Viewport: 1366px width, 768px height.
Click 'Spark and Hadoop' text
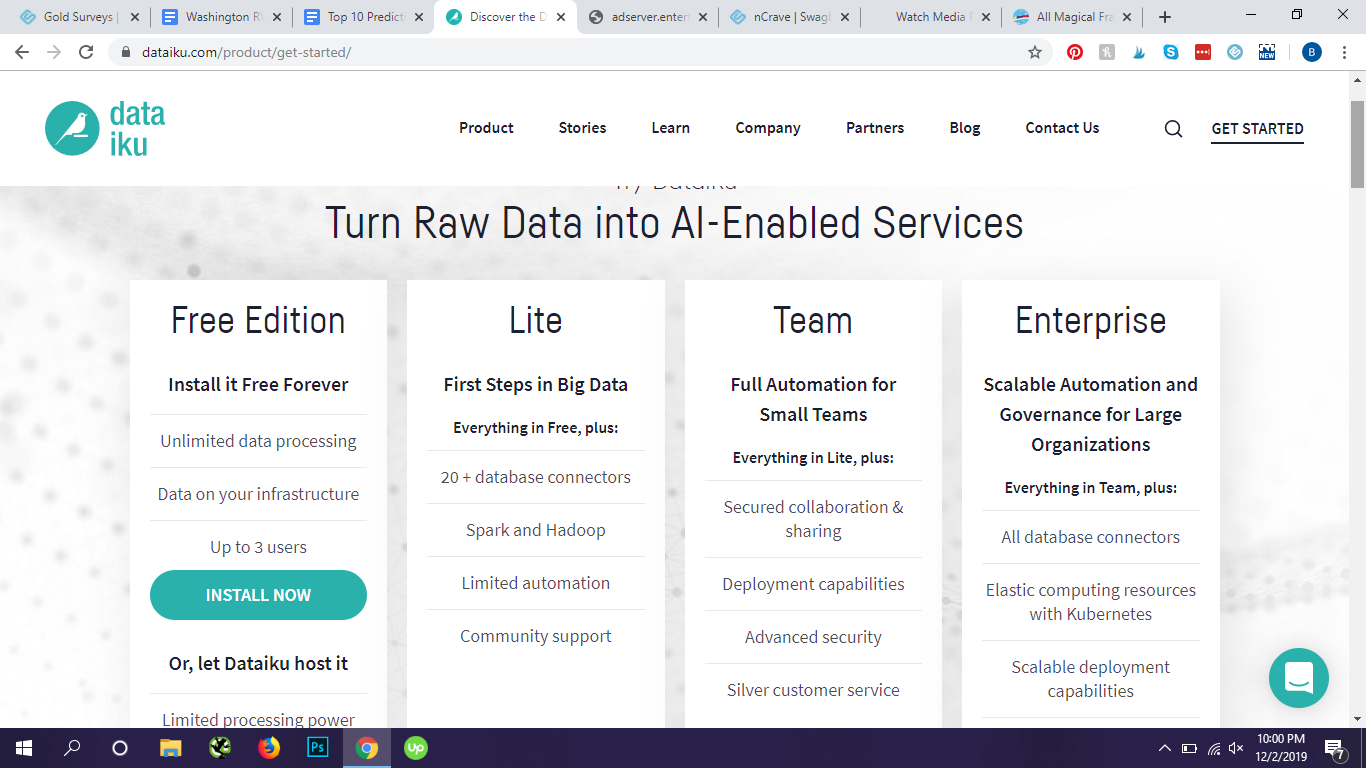click(536, 530)
